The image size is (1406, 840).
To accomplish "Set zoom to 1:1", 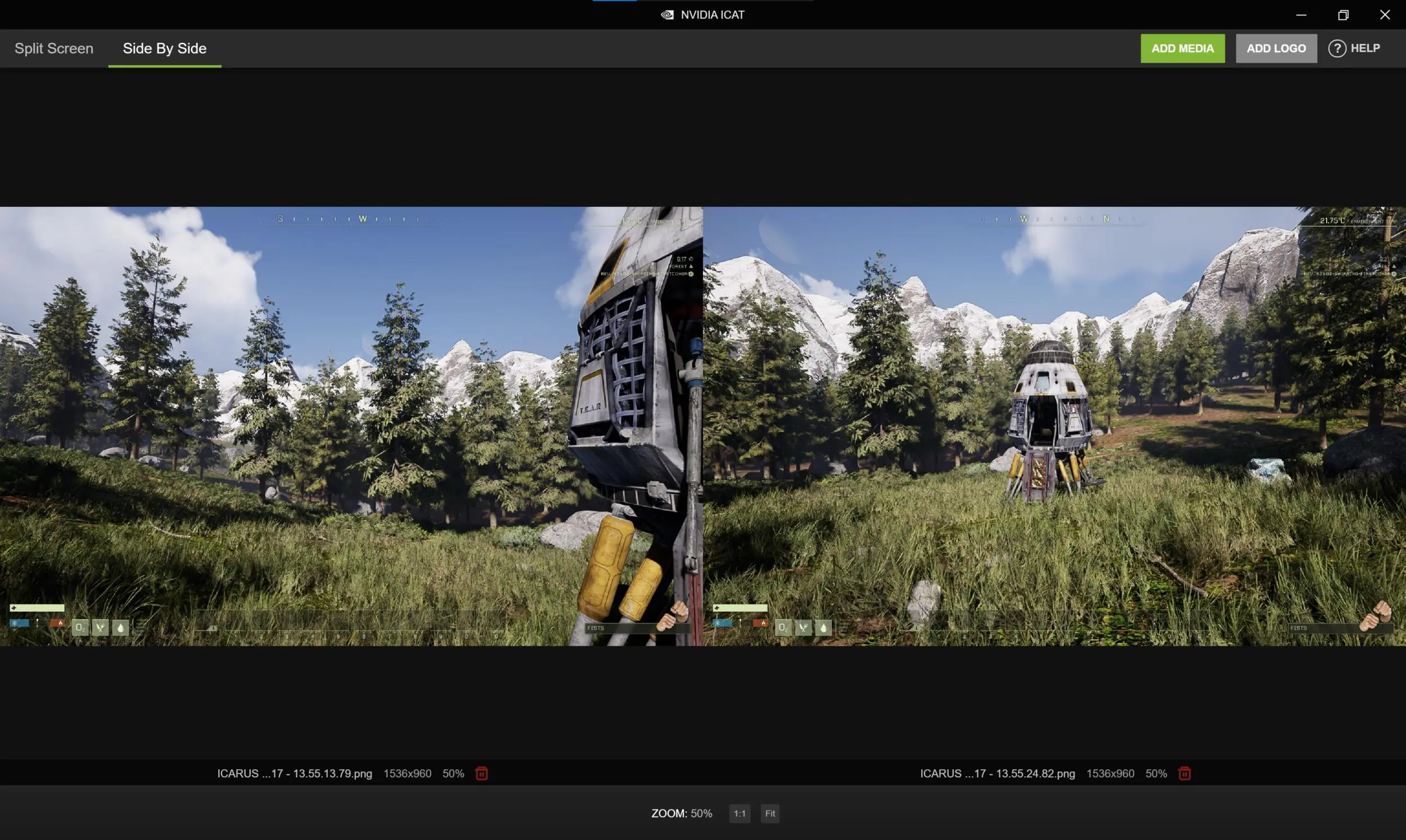I will (x=739, y=814).
